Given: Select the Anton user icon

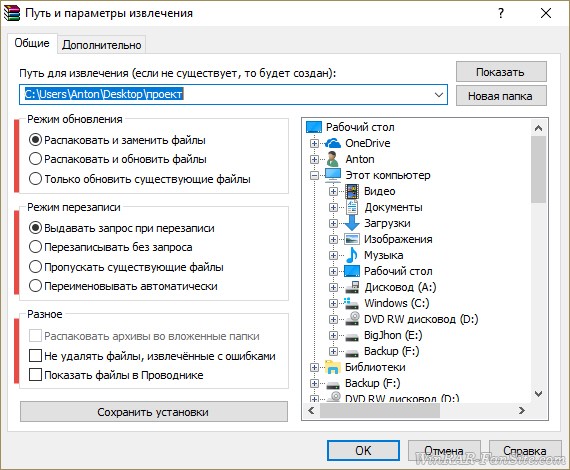Looking at the screenshot, I should [x=332, y=159].
